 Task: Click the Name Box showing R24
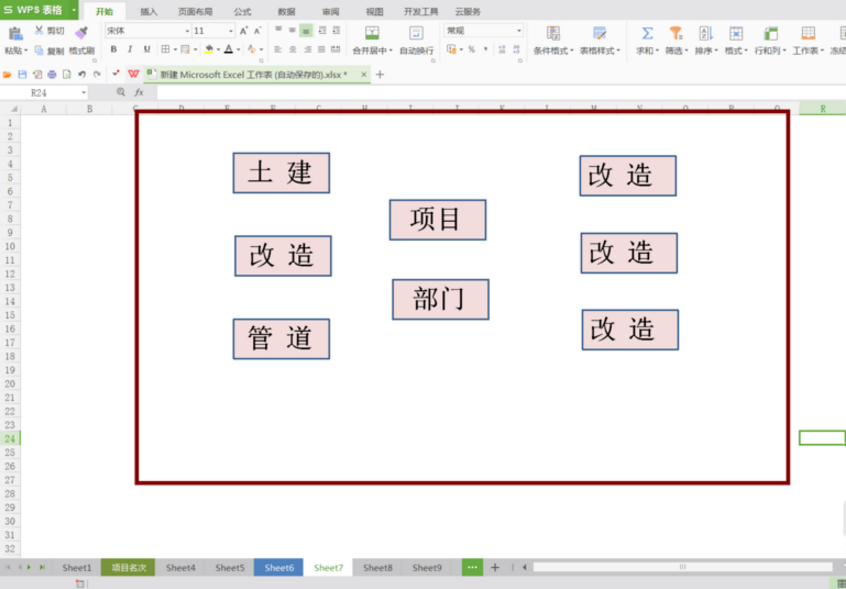point(43,93)
